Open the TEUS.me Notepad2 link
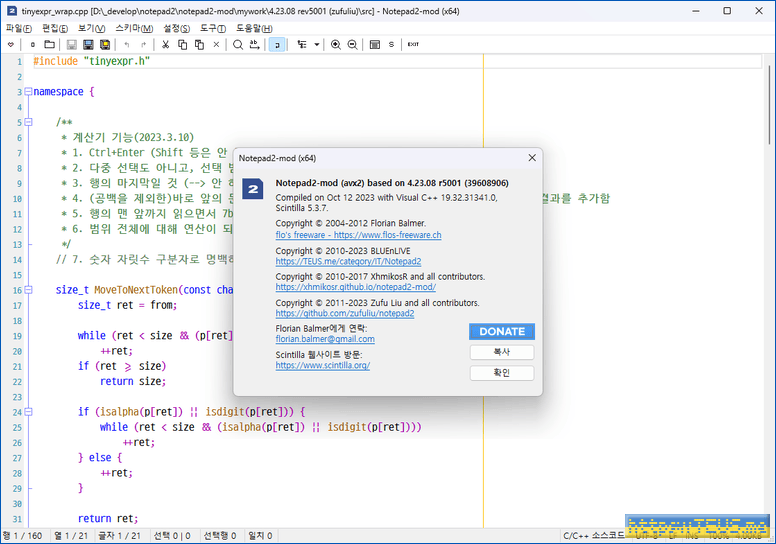This screenshot has height=544, width=776. 348,261
